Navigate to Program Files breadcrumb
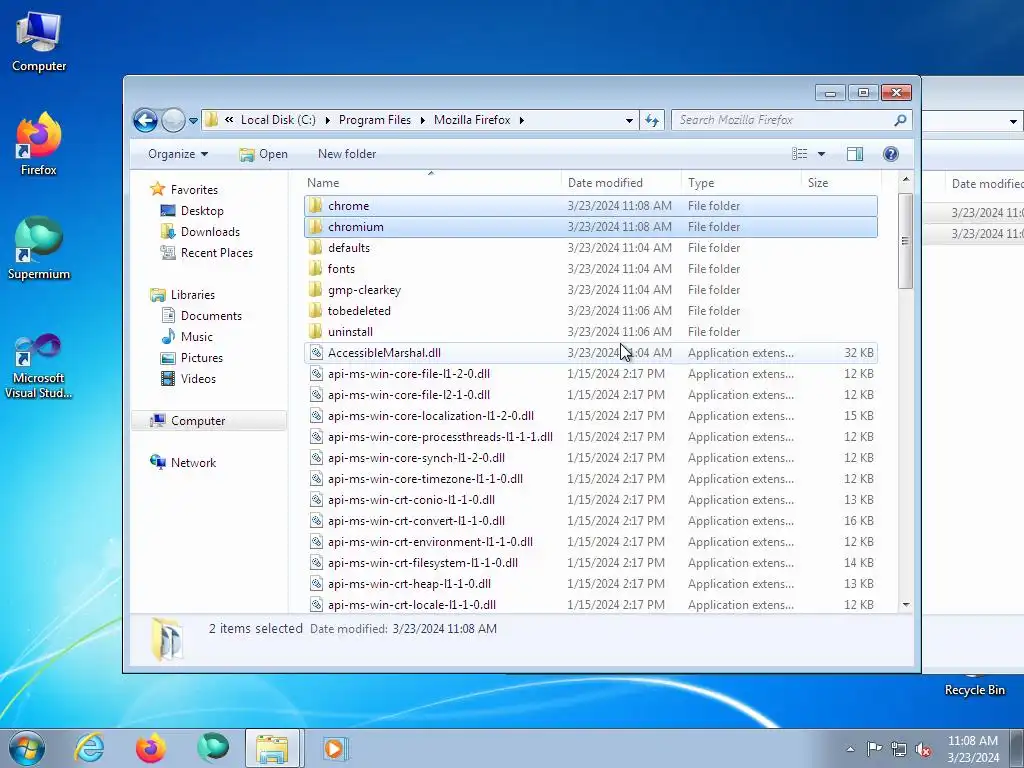 tap(374, 120)
